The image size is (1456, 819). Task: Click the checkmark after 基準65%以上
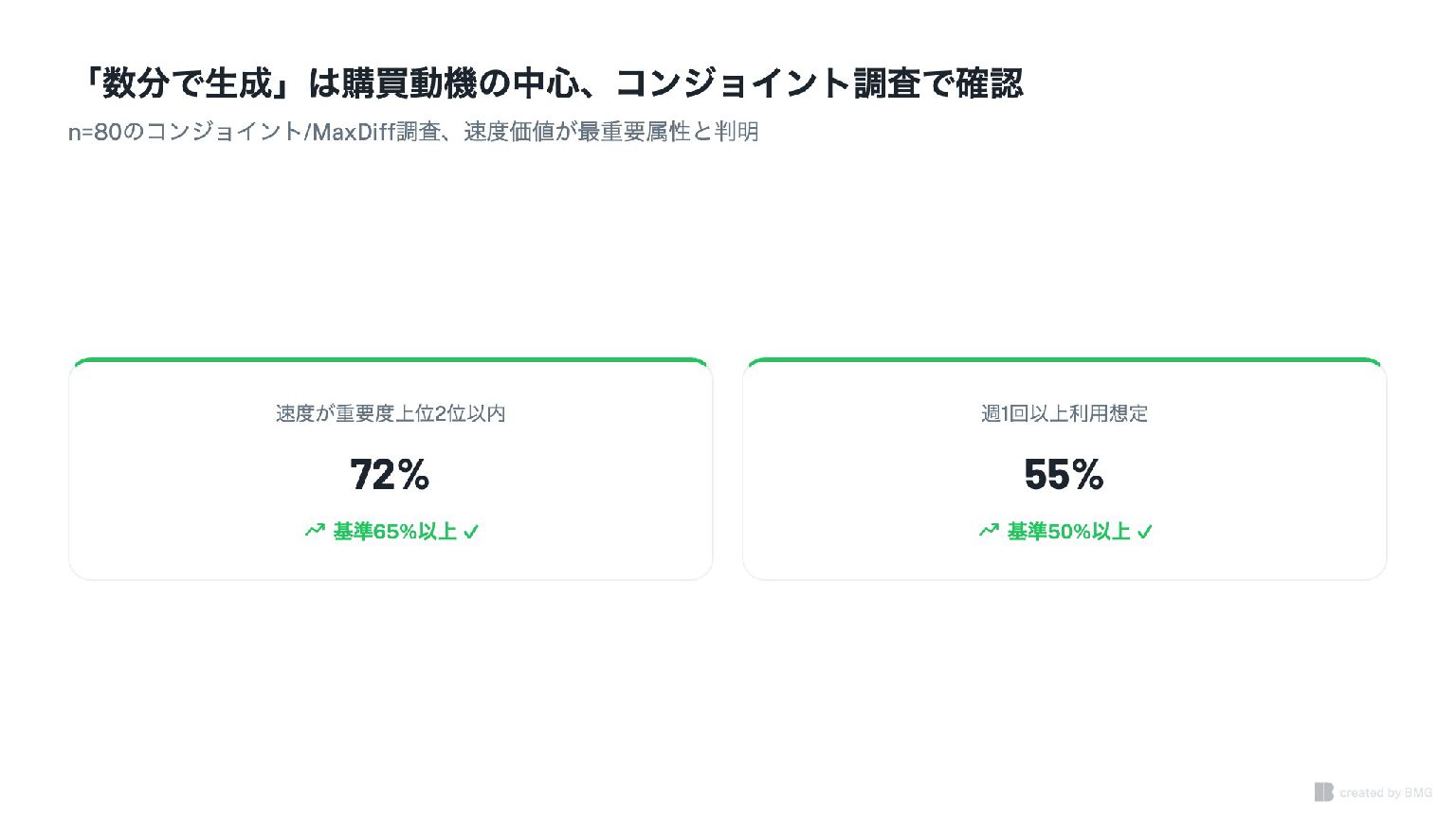[x=471, y=532]
